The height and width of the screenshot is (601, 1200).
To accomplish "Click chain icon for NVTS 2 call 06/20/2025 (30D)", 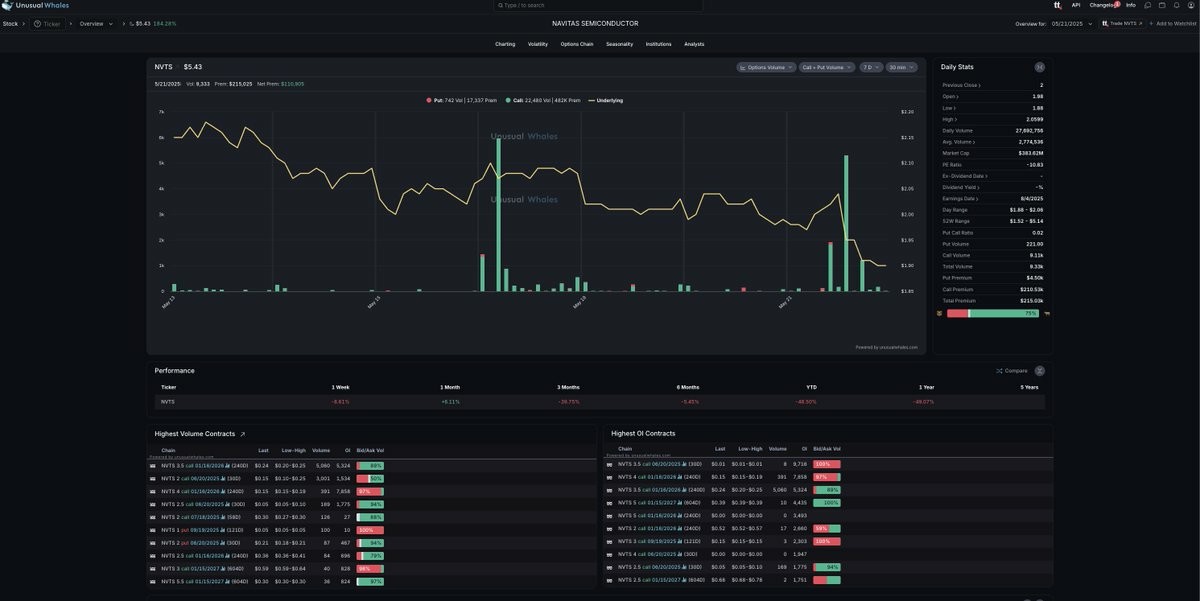I will 153,479.
